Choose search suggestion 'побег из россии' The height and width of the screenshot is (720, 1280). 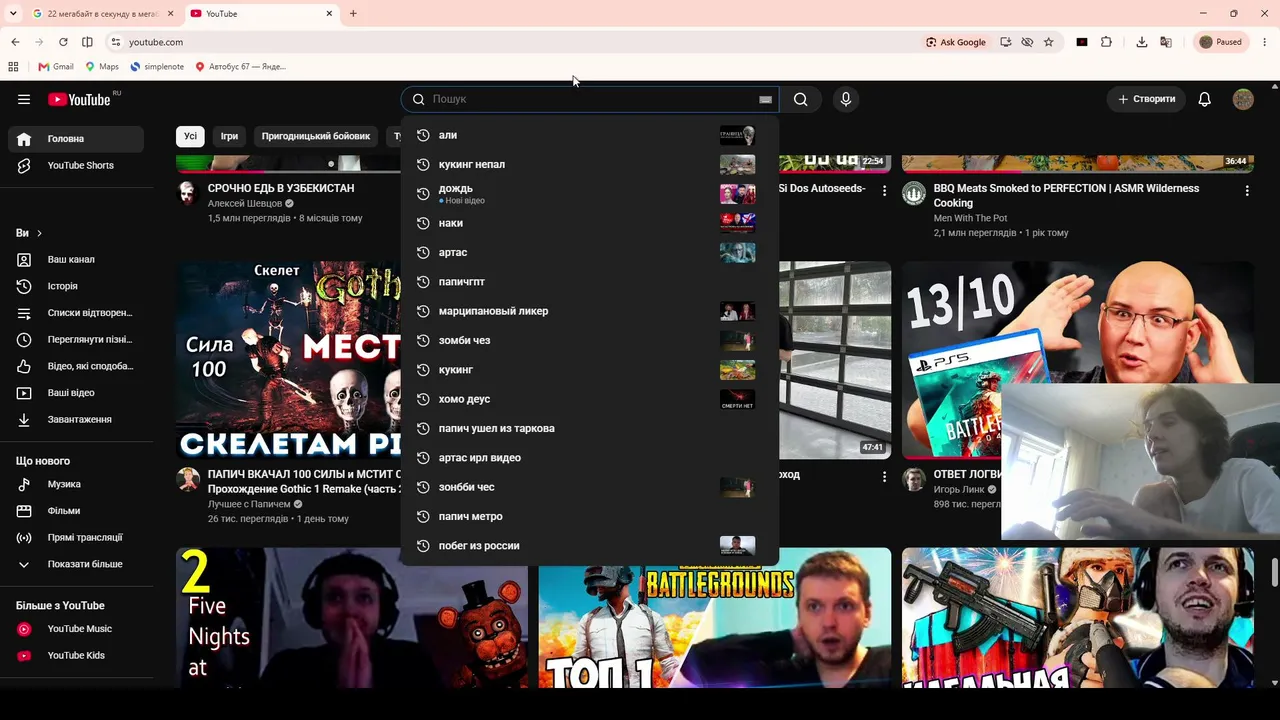coord(589,546)
